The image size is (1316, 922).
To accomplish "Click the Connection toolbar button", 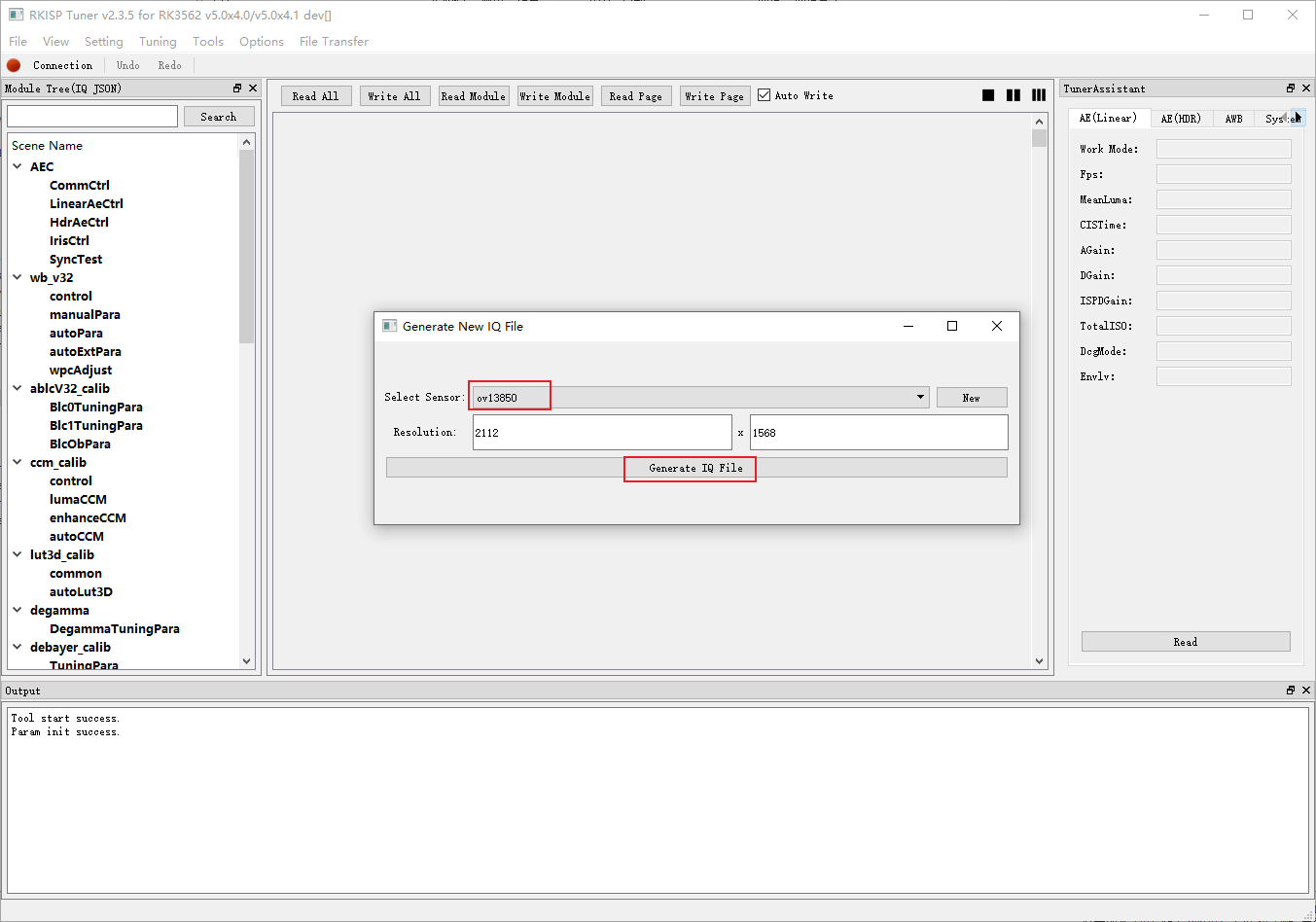I will point(63,65).
